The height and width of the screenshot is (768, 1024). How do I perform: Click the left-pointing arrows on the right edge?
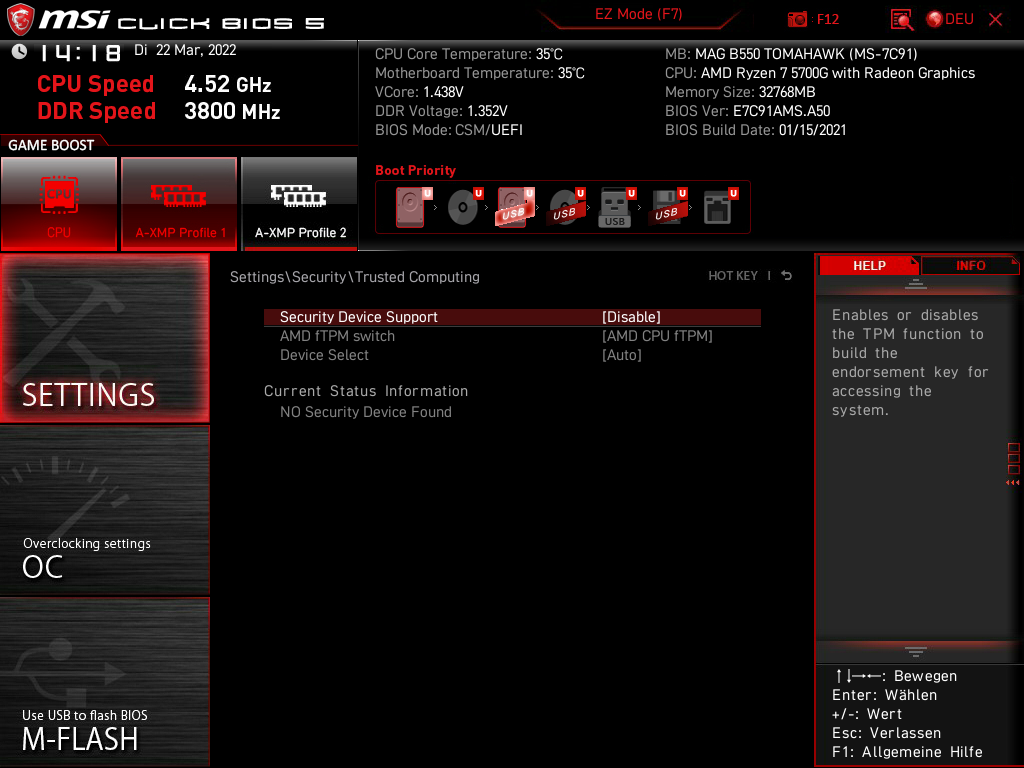tap(1012, 483)
